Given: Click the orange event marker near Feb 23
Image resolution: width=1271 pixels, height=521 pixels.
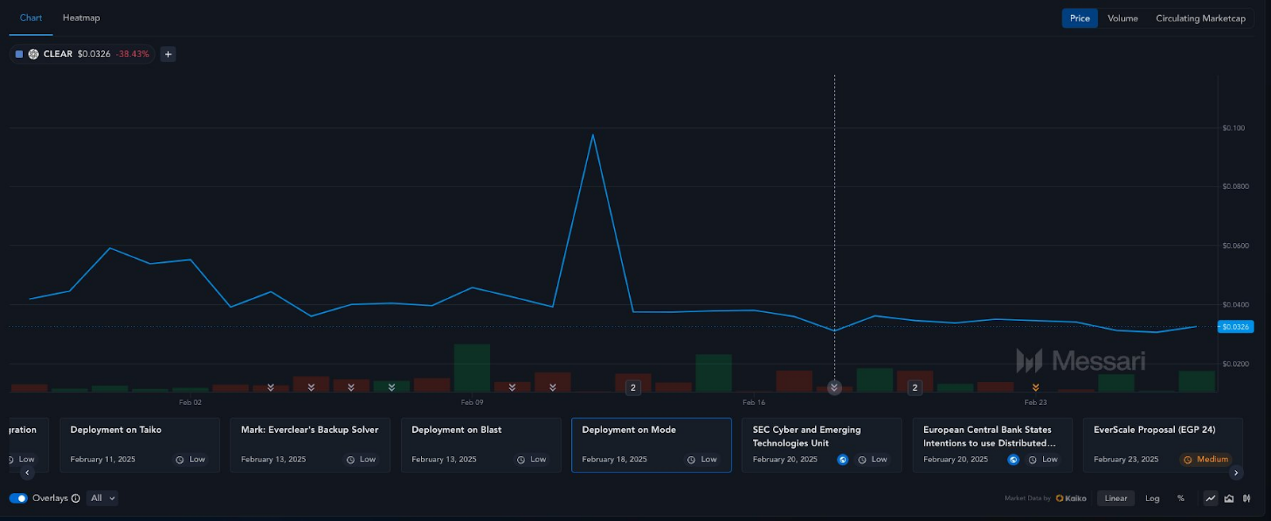Looking at the screenshot, I should pyautogui.click(x=1035, y=387).
